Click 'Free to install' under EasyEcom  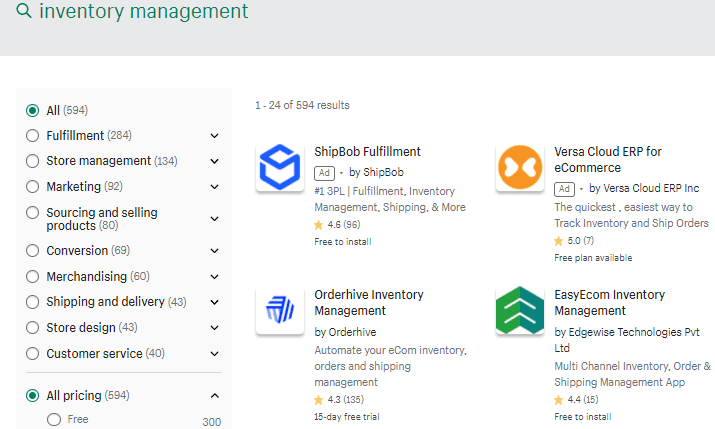pos(582,417)
